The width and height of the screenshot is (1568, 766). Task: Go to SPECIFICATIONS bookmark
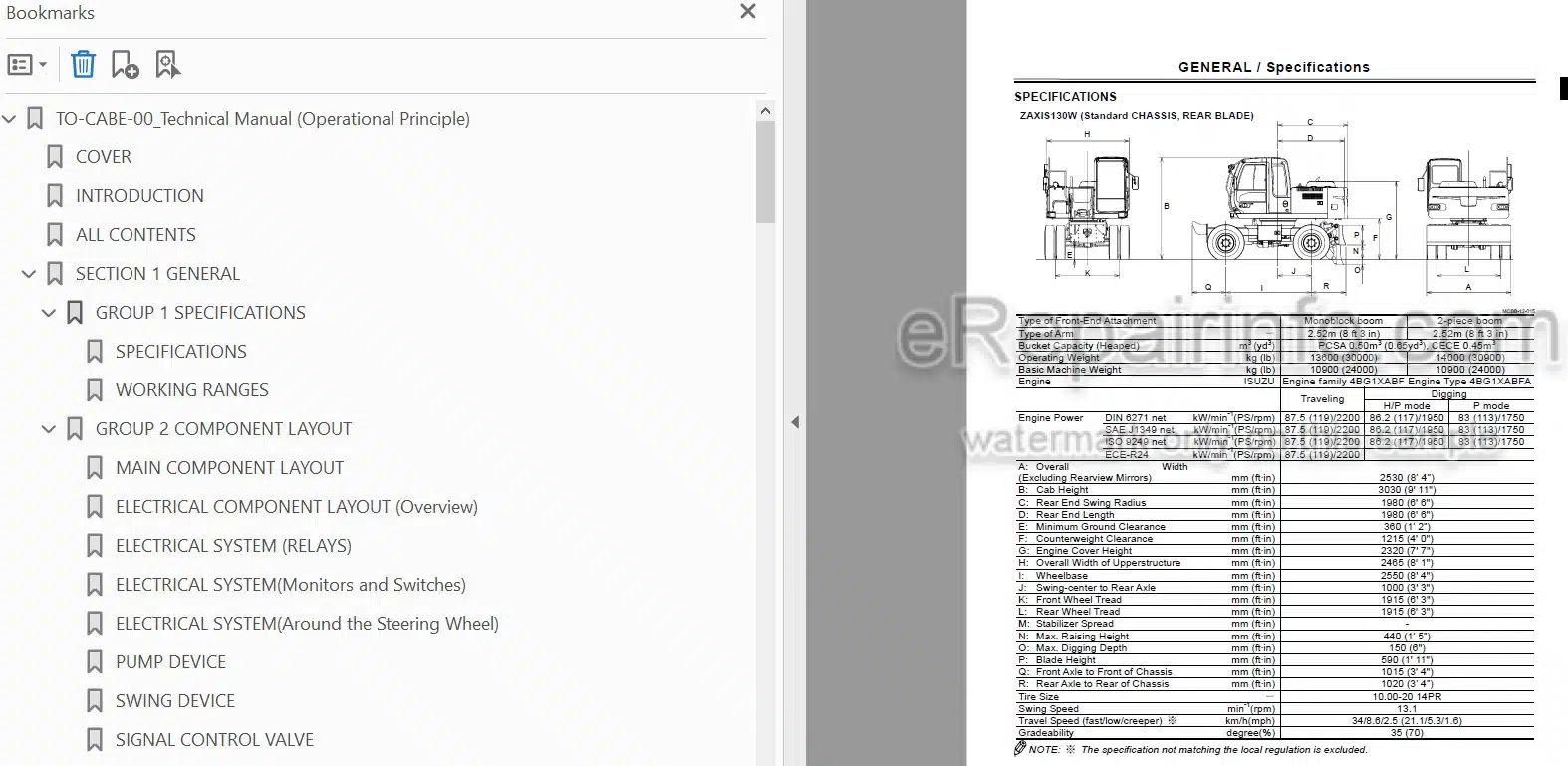(x=181, y=352)
